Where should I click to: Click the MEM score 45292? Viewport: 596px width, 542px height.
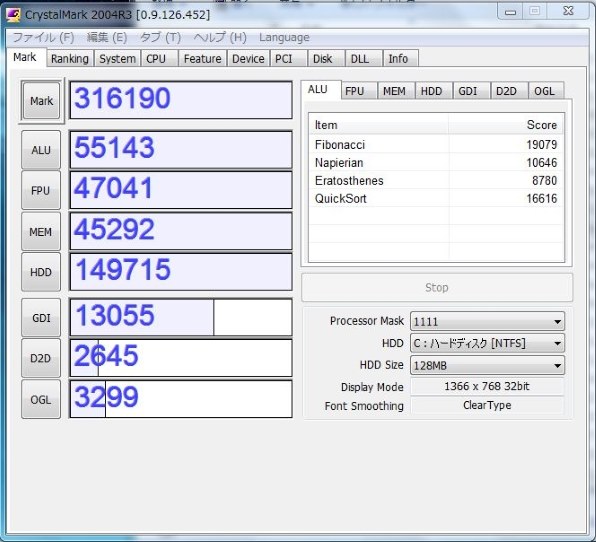coord(181,231)
